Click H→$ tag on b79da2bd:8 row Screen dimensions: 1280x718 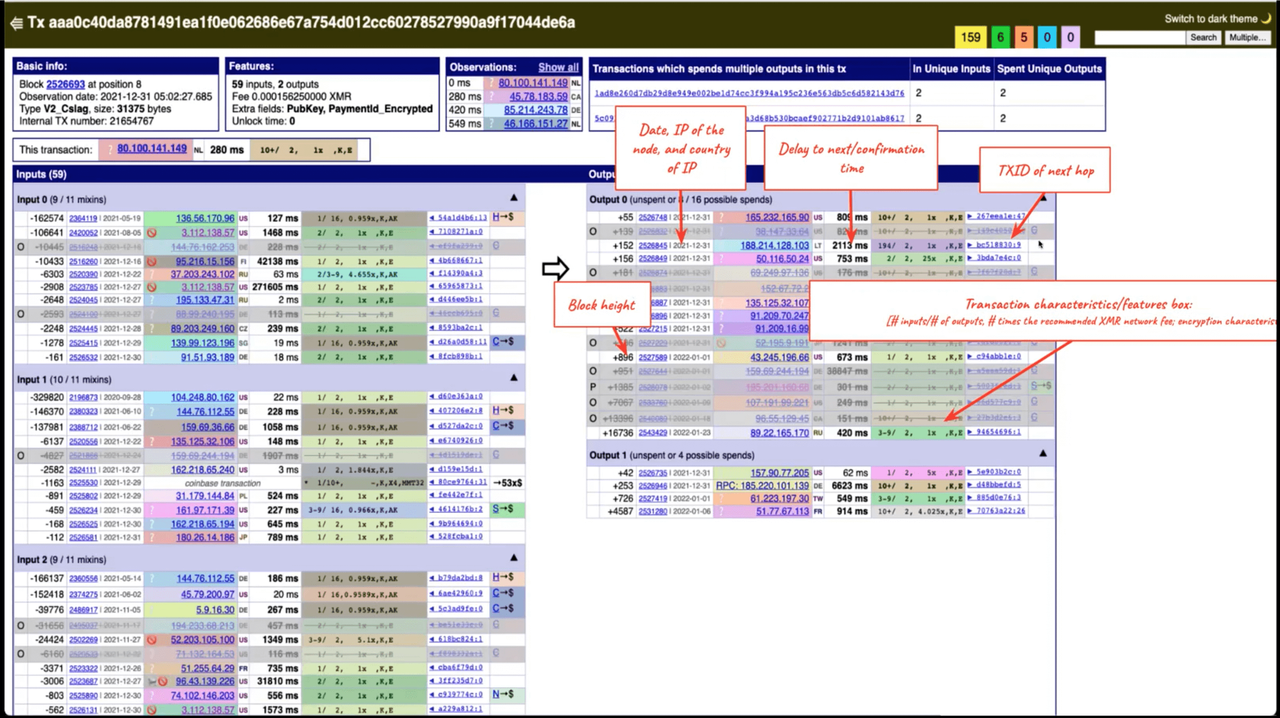503,578
